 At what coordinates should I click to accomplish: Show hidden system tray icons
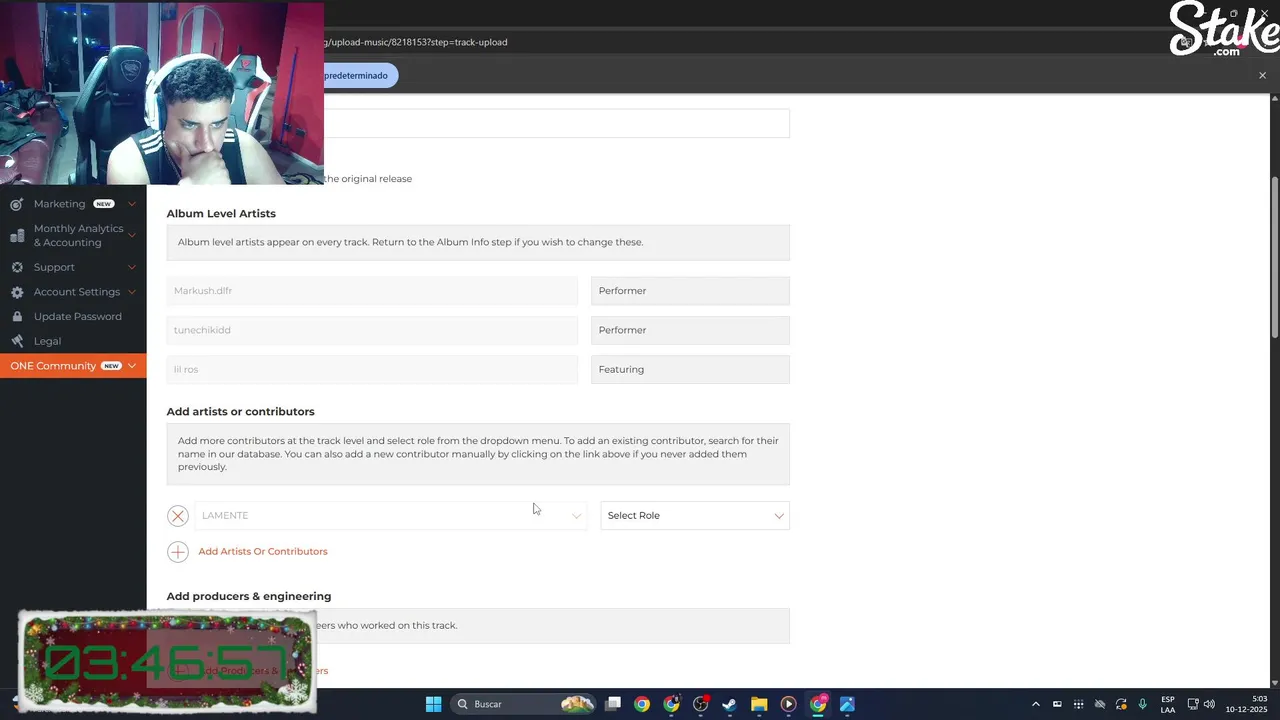tap(1035, 704)
